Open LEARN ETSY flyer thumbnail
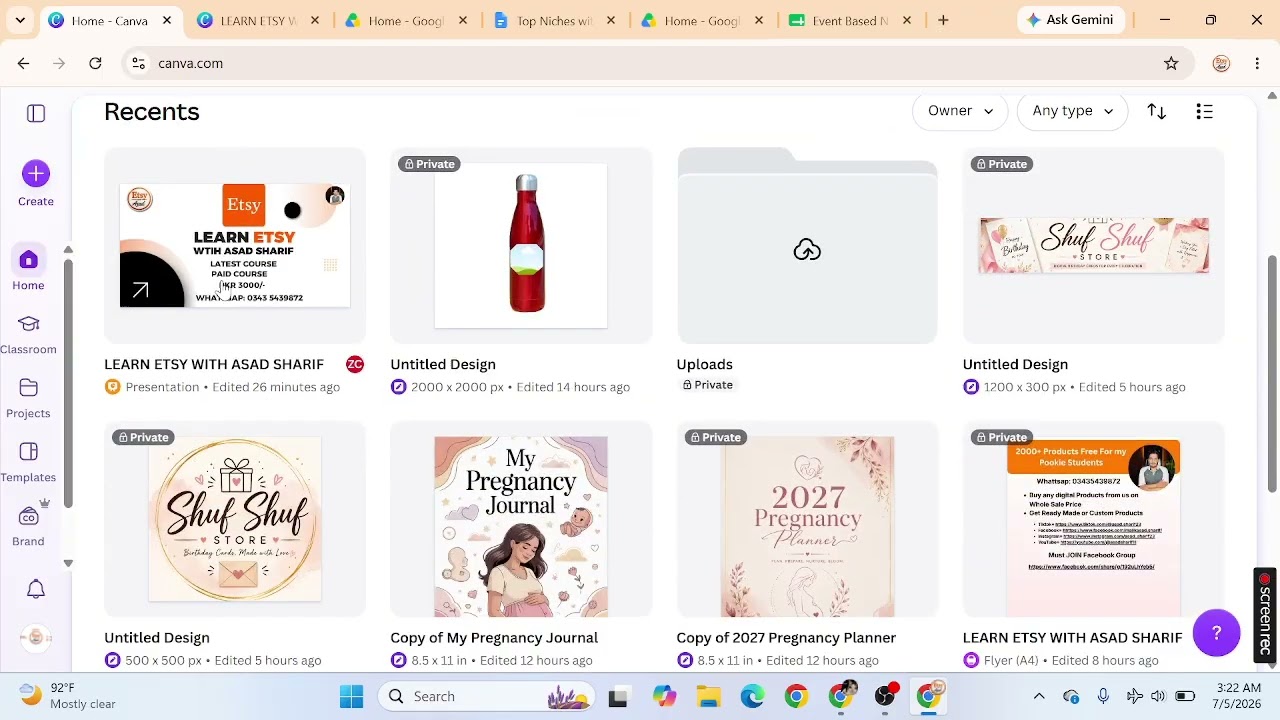Viewport: 1280px width, 720px height. click(1093, 519)
